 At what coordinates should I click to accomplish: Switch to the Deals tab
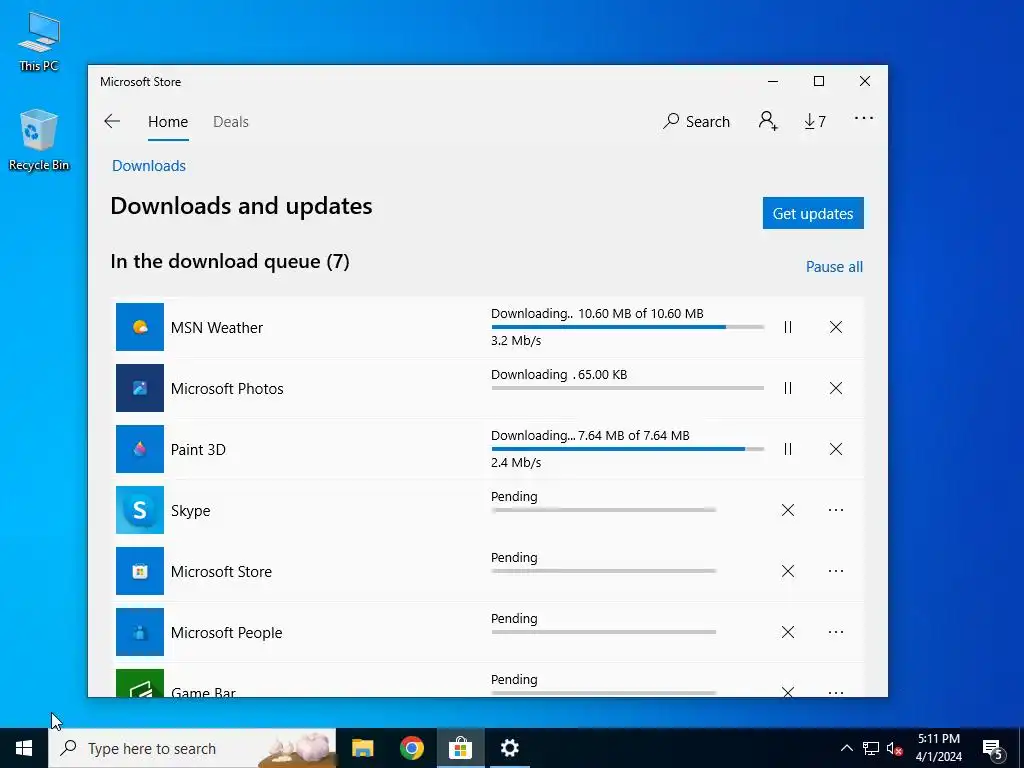[231, 121]
